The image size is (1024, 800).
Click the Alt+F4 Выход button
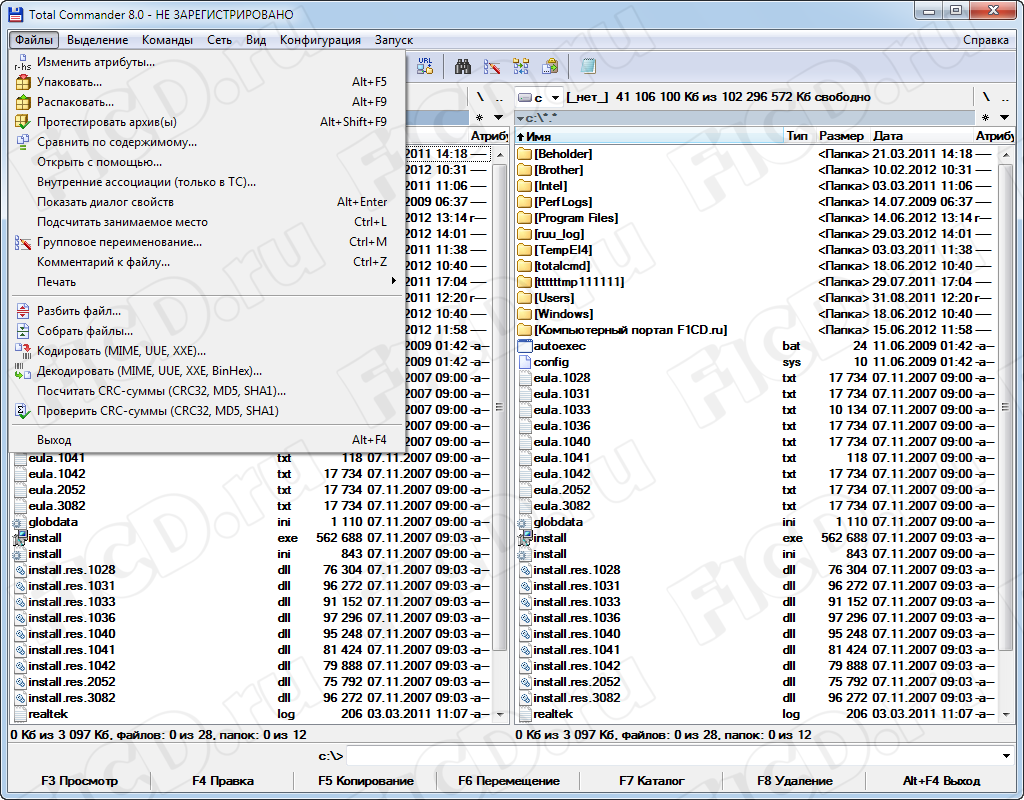pyautogui.click(x=941, y=781)
